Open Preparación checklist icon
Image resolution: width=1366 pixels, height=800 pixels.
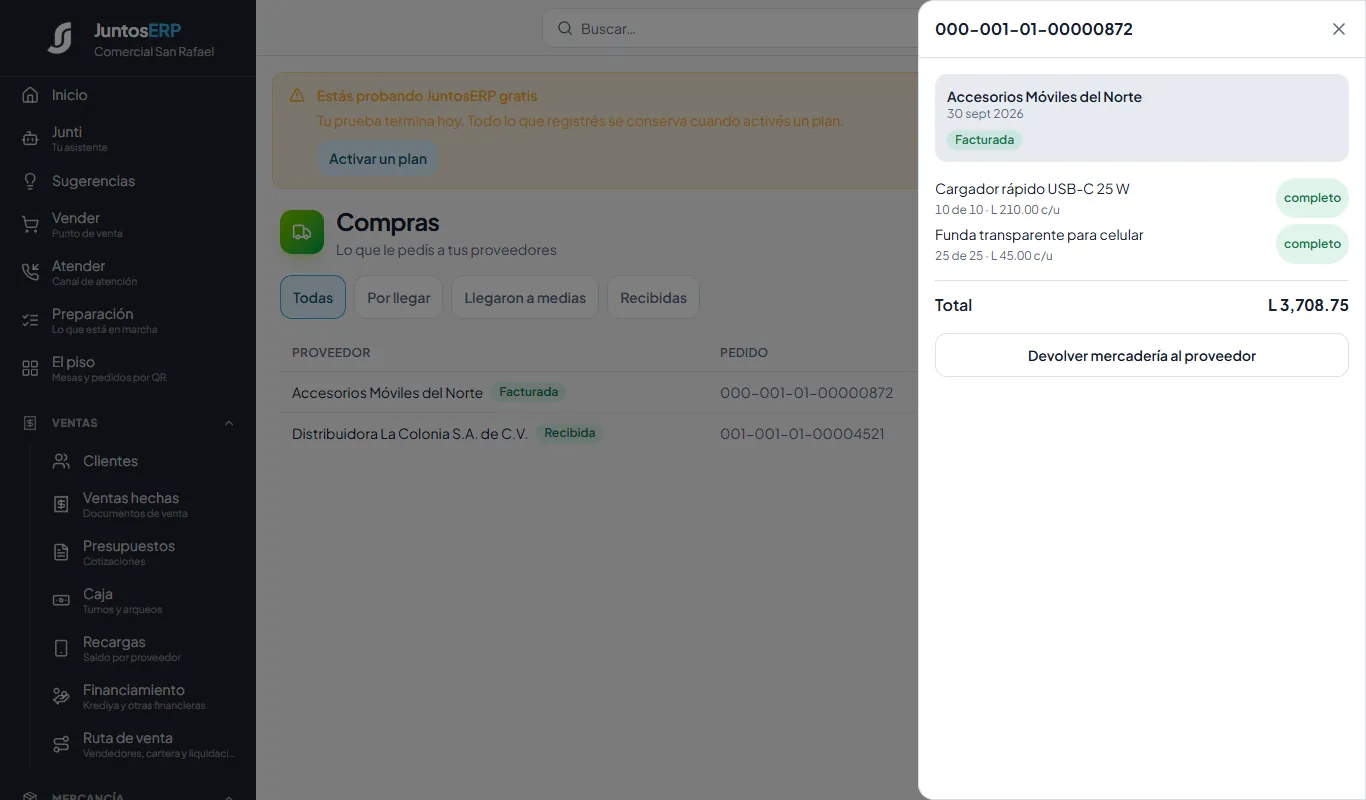30,320
